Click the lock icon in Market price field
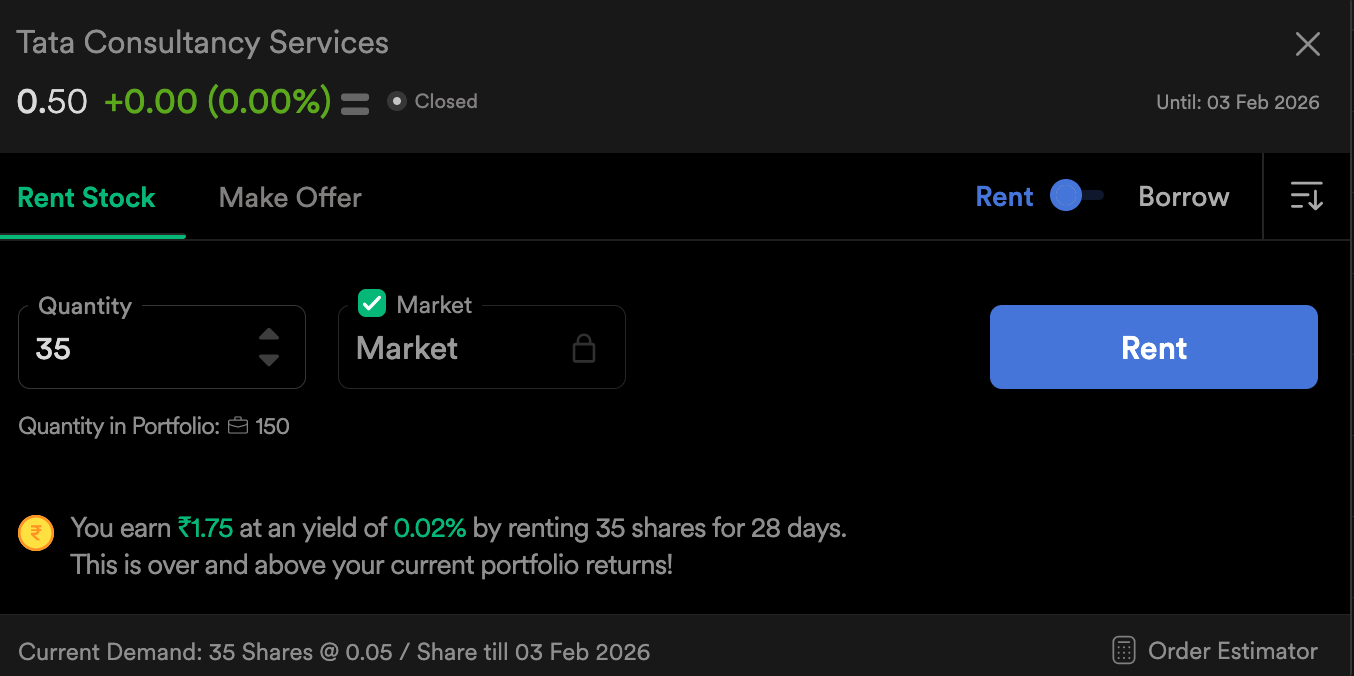This screenshot has width=1354, height=676. click(583, 348)
